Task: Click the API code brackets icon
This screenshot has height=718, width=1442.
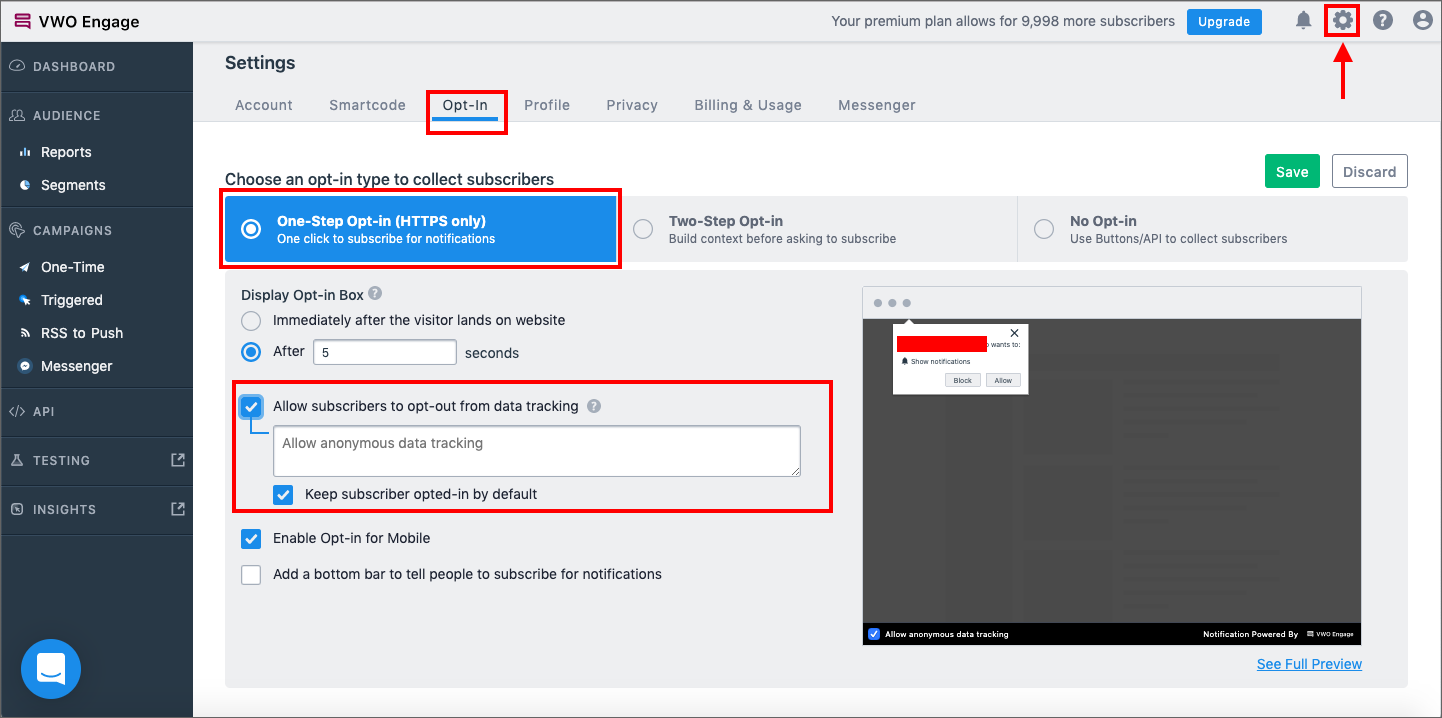Action: click(x=17, y=411)
